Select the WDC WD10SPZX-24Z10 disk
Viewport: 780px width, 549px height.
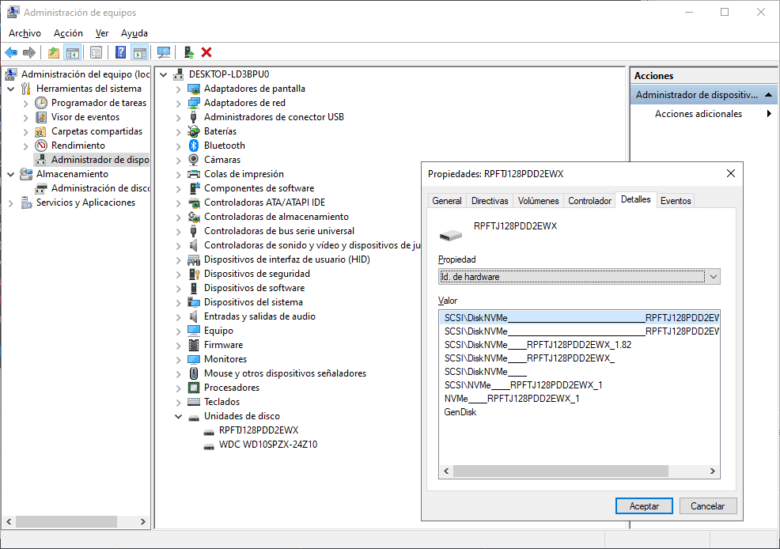[268, 445]
